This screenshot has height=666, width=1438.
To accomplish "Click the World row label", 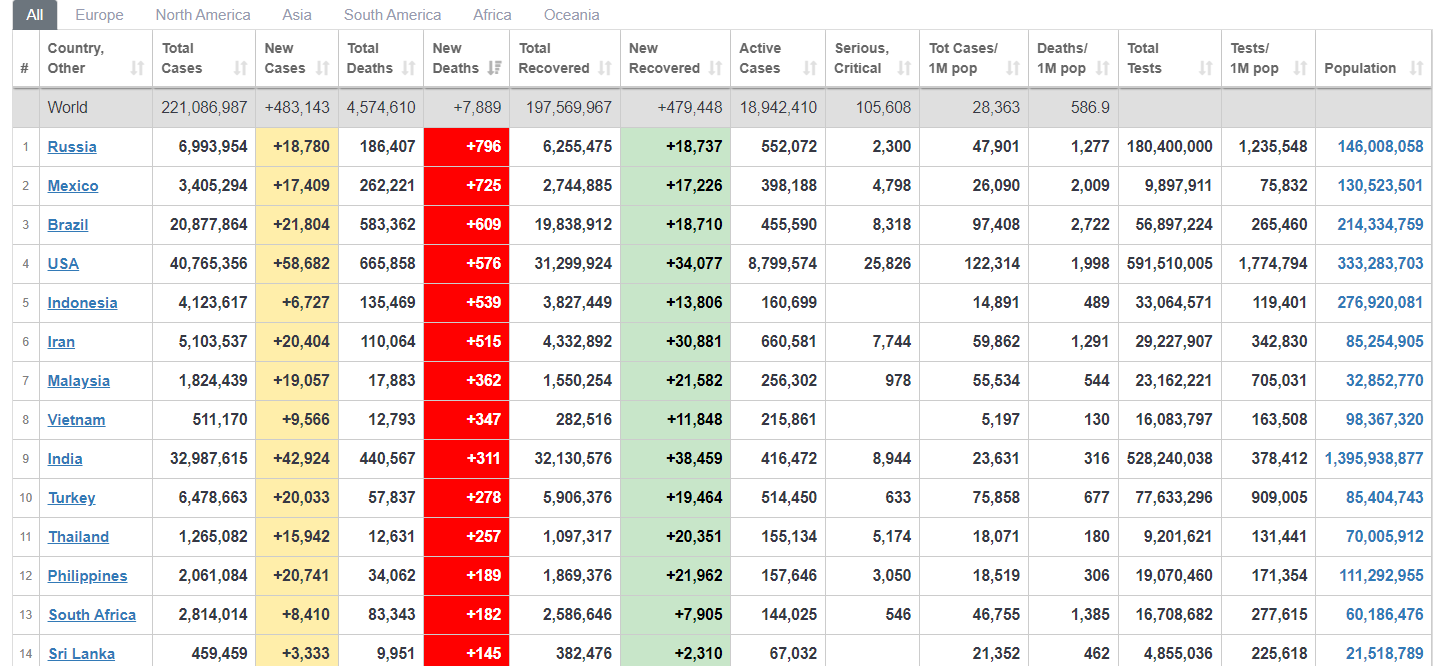I will [x=68, y=108].
